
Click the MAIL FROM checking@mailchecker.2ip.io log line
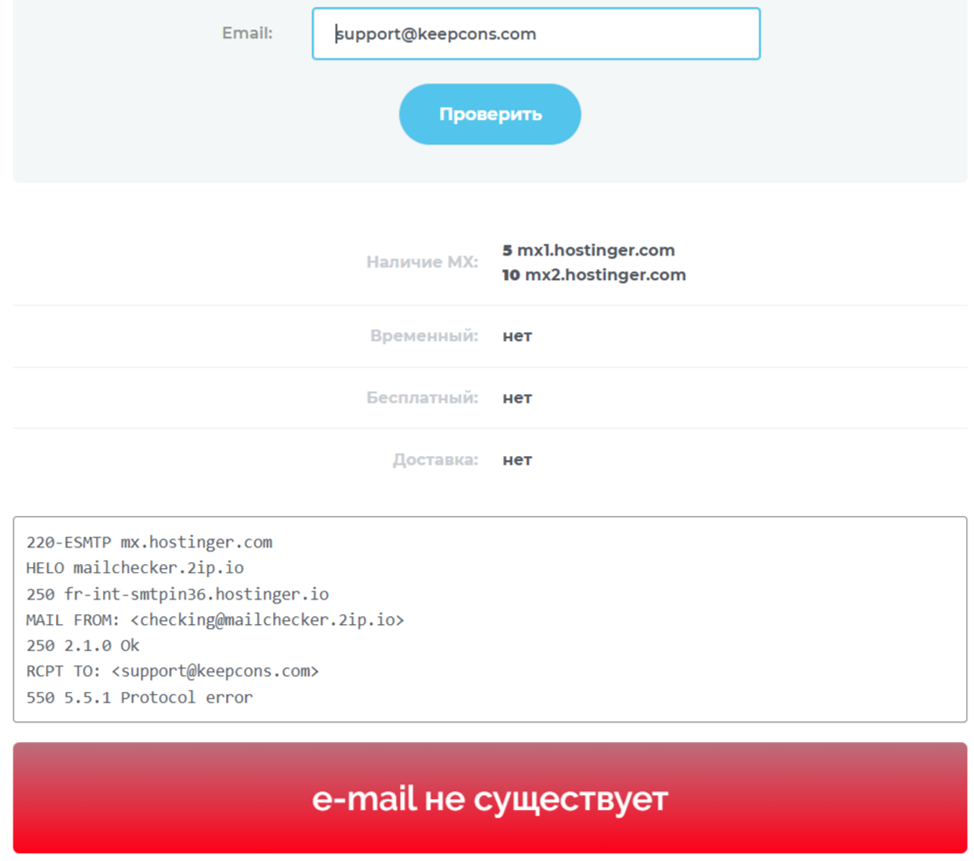tap(215, 620)
